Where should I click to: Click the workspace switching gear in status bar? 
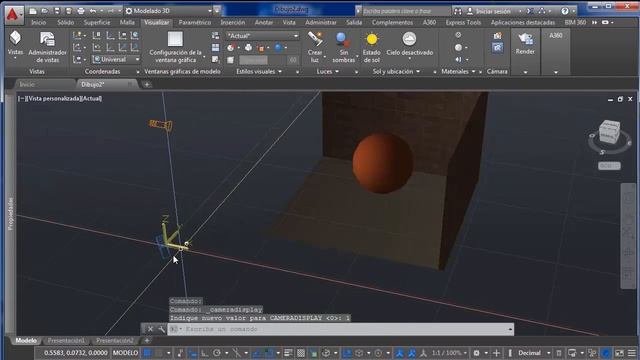coord(476,353)
